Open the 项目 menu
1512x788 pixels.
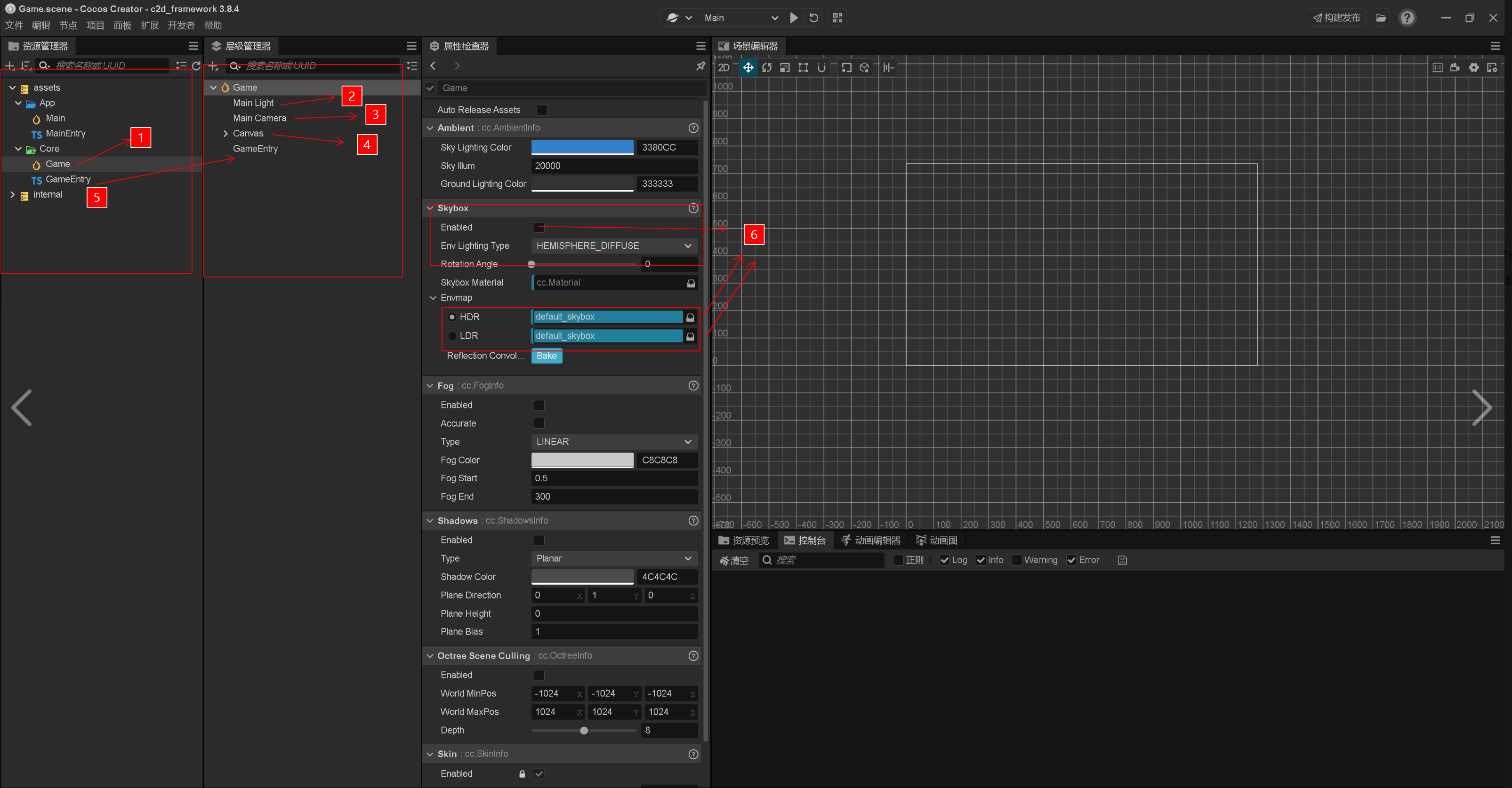(x=95, y=25)
